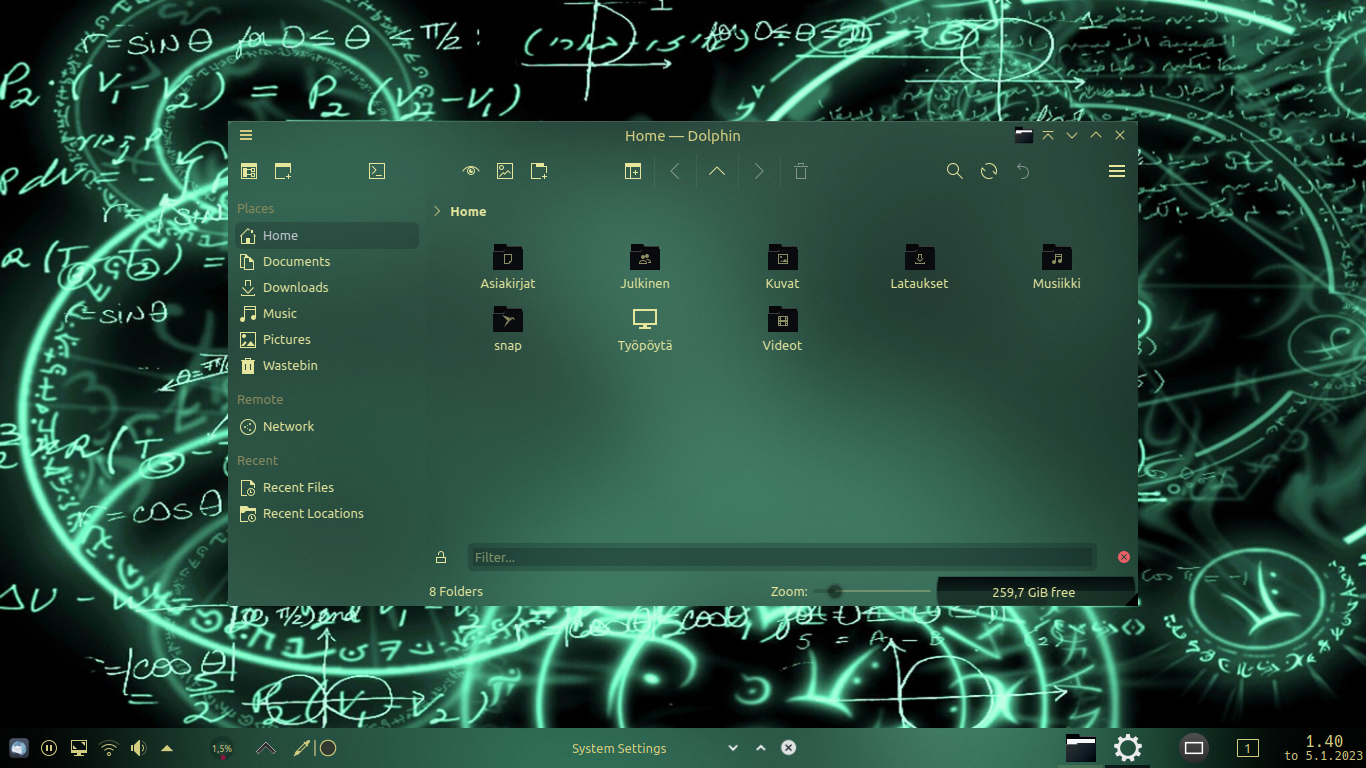Select the Julkinen folder

pos(645,267)
